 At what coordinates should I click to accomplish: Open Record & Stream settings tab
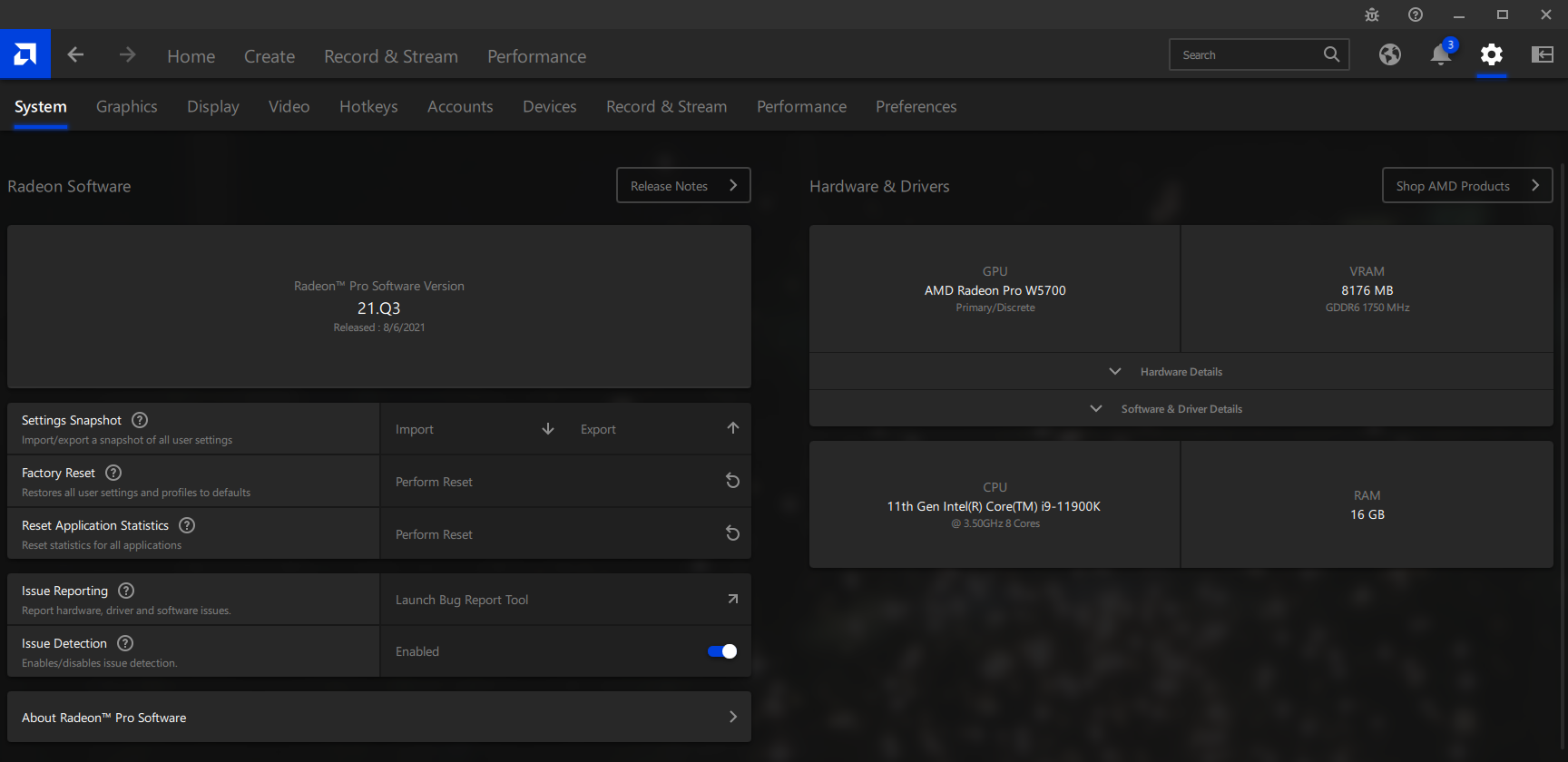pos(667,106)
